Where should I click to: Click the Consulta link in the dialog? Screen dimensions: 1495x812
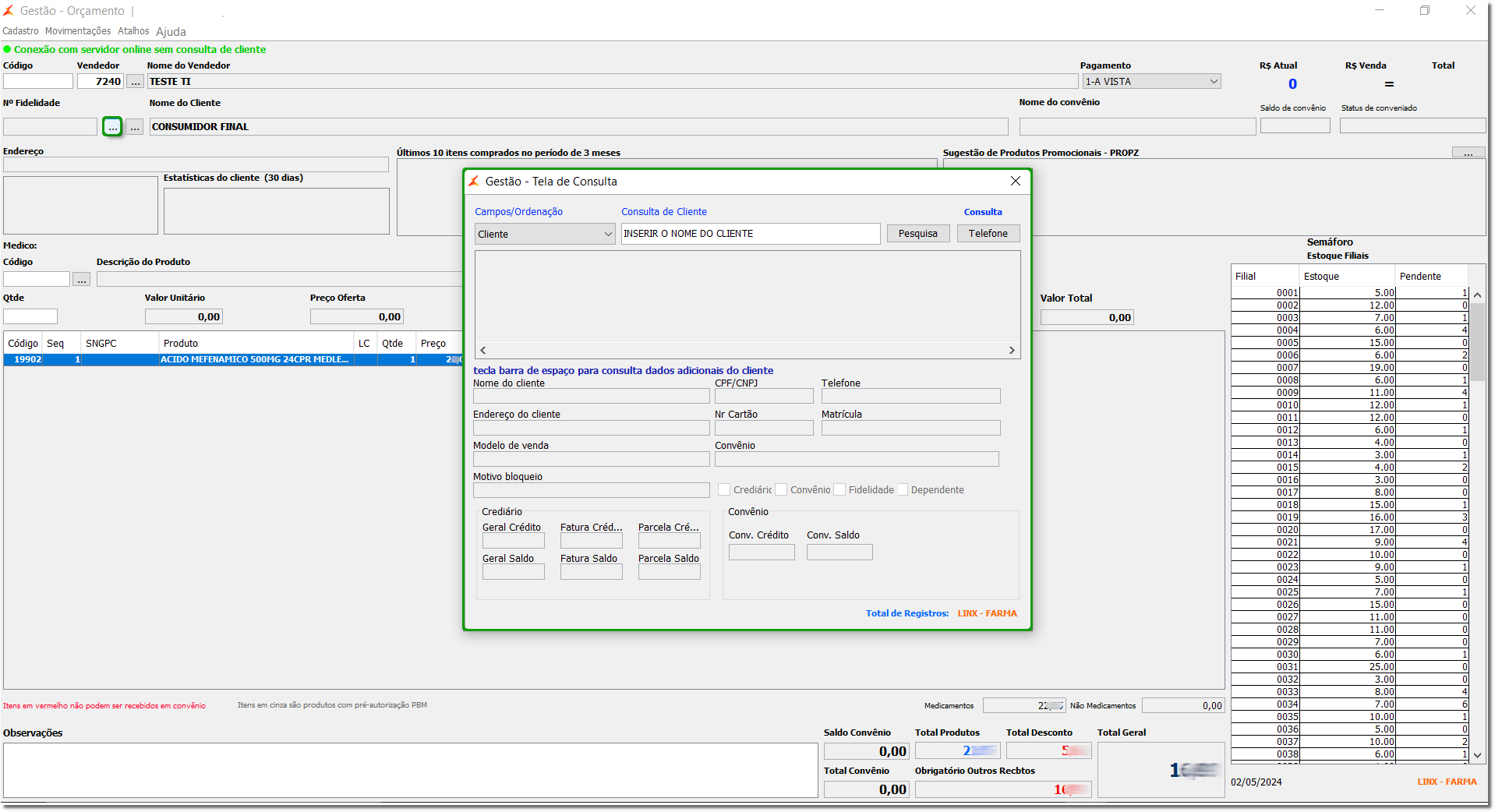pyautogui.click(x=983, y=212)
